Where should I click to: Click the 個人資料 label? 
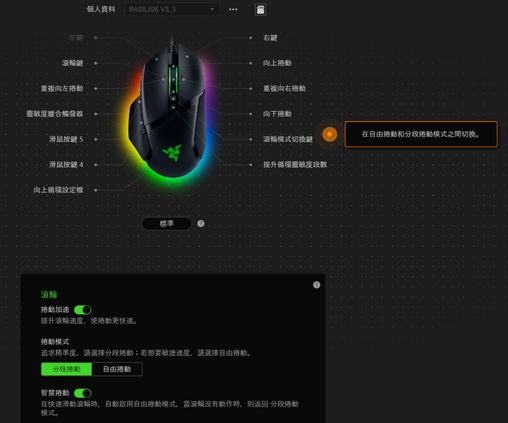click(x=101, y=9)
